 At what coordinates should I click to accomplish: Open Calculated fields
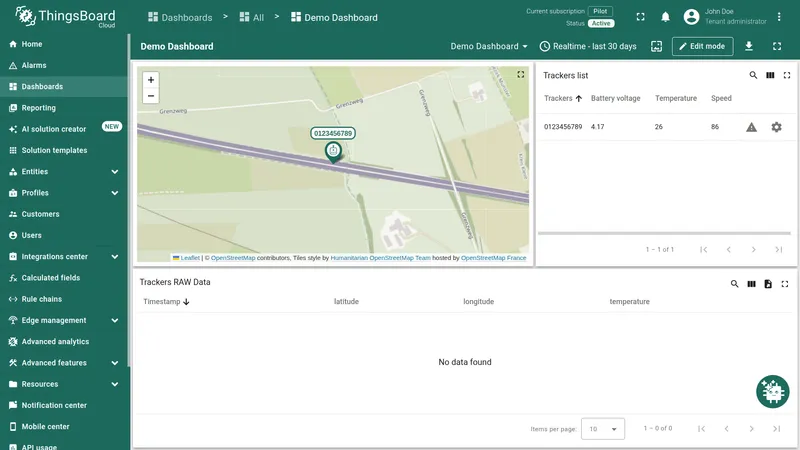coord(64,278)
